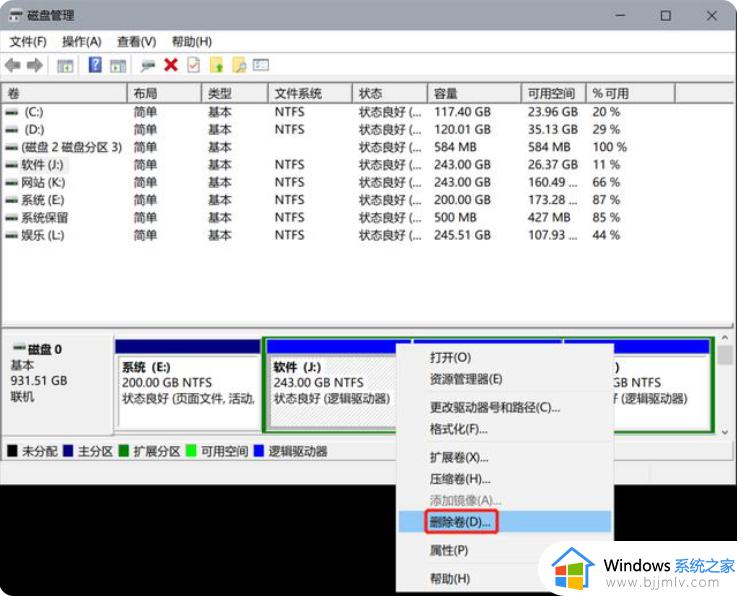The width and height of the screenshot is (740, 596).
Task: Choose 压缩卷(H)... in the context menu
Action: tap(505, 479)
